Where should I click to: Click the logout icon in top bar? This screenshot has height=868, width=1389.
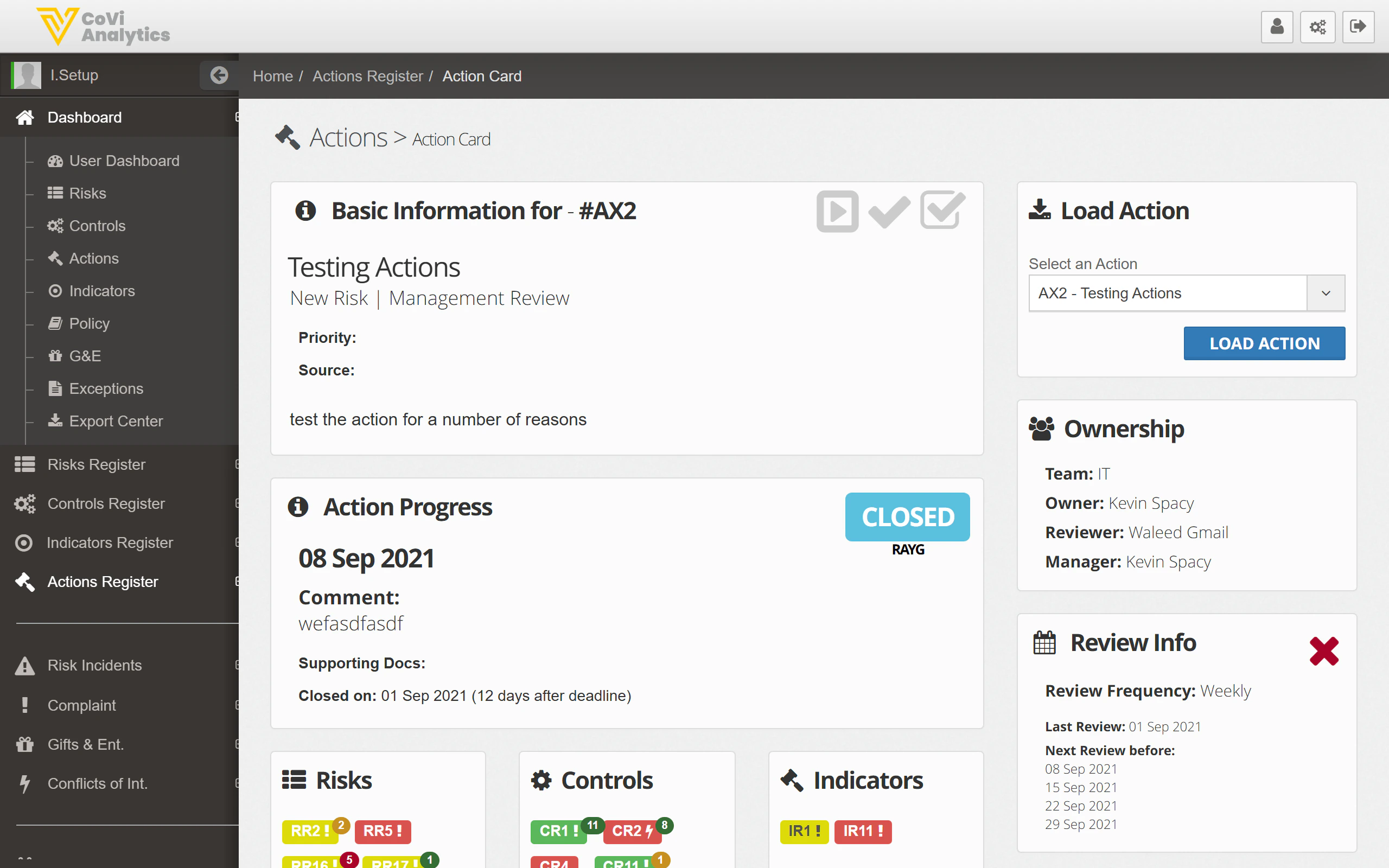coord(1358,27)
